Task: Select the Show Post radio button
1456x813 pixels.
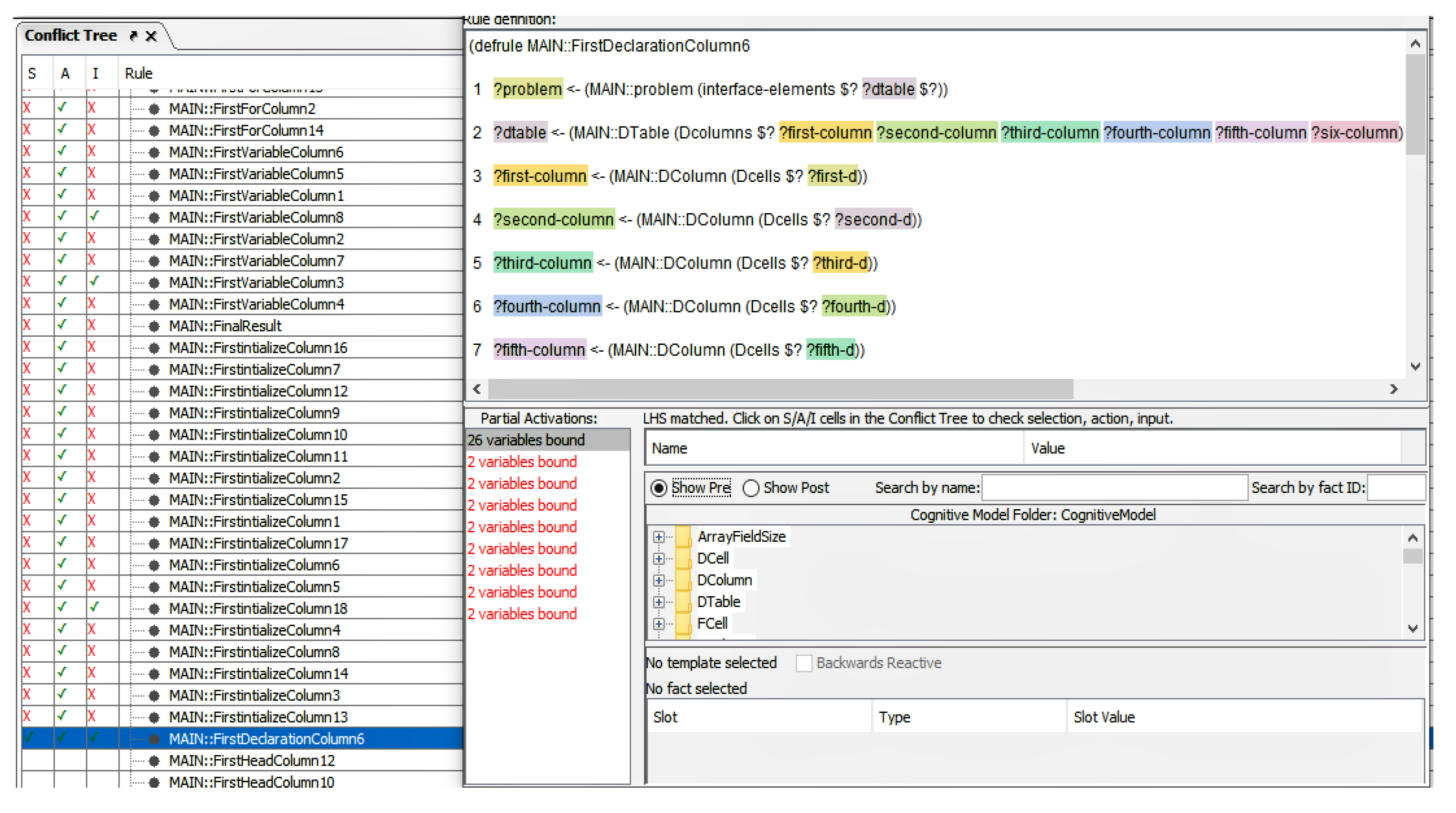Action: tap(751, 488)
